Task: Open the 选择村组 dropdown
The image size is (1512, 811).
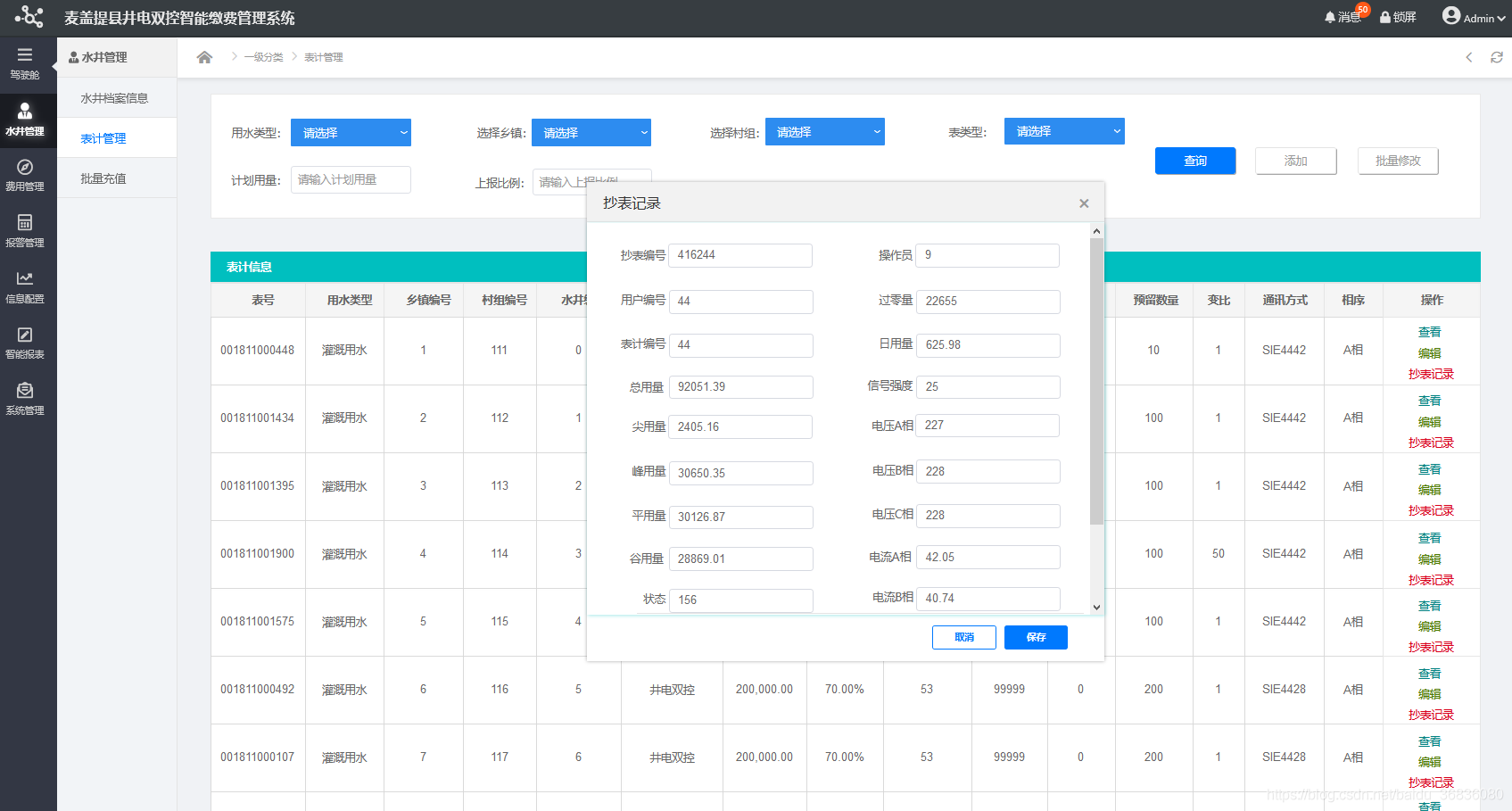Action: (x=825, y=132)
